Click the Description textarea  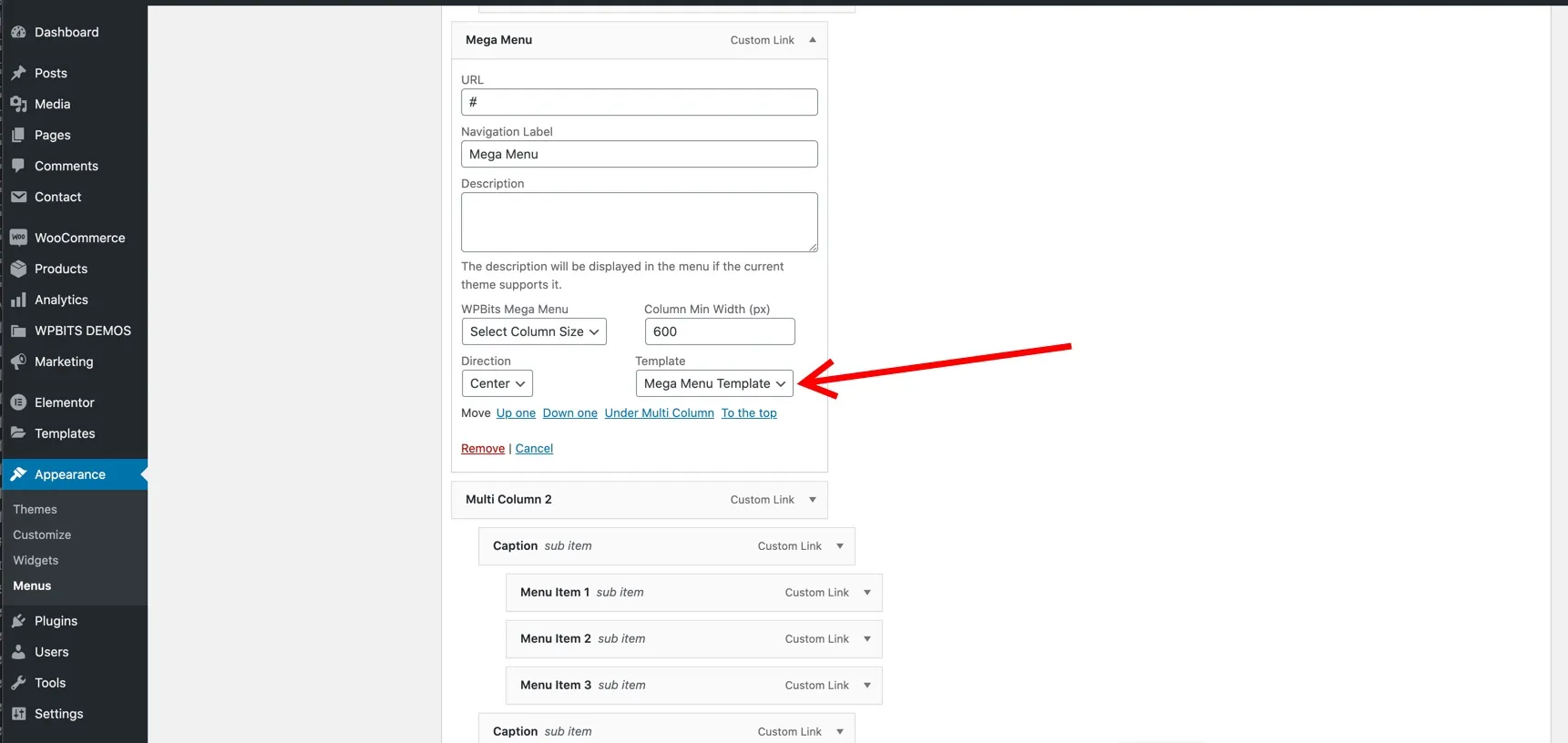pyautogui.click(x=640, y=222)
